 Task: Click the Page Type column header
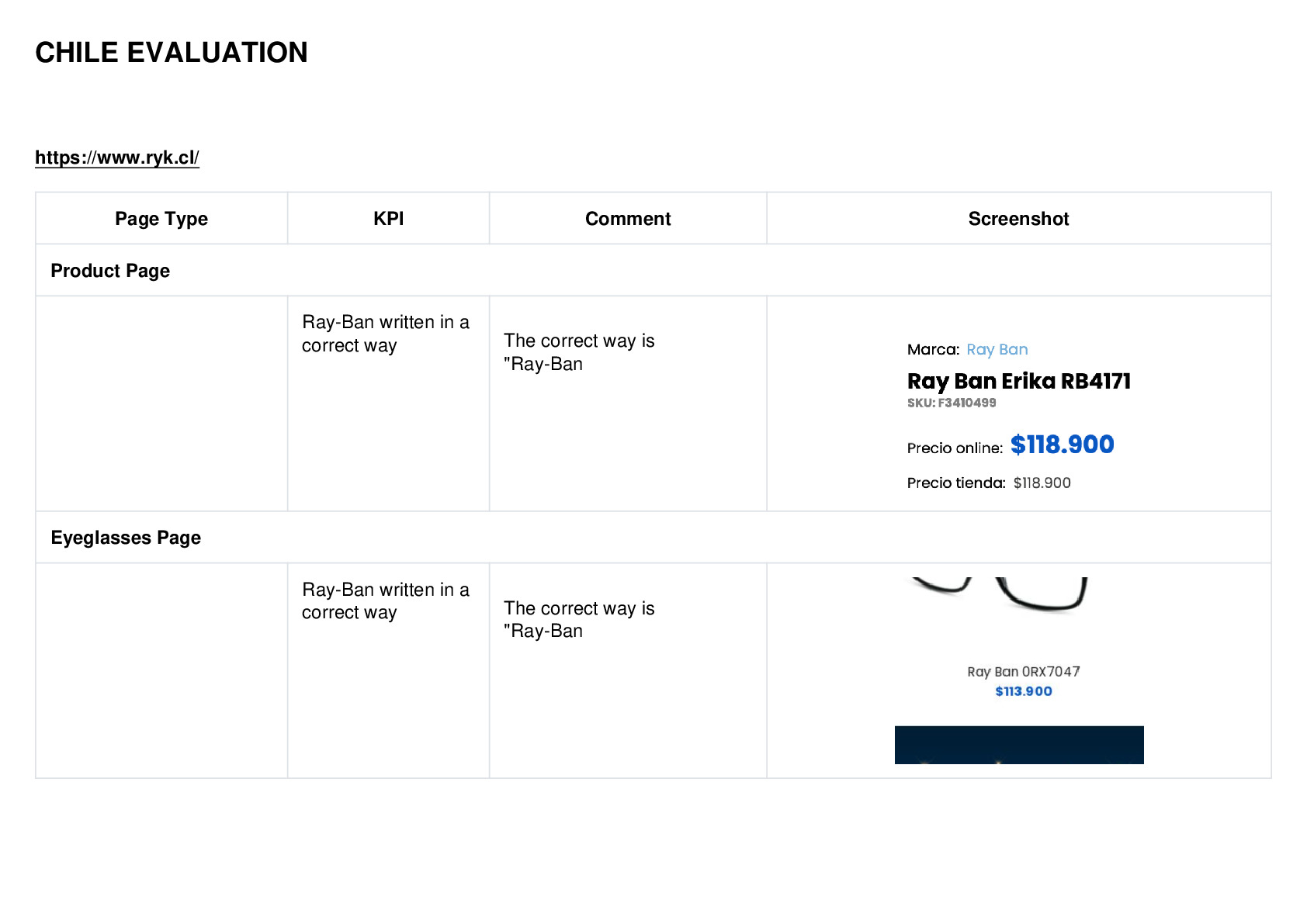pyautogui.click(x=161, y=219)
